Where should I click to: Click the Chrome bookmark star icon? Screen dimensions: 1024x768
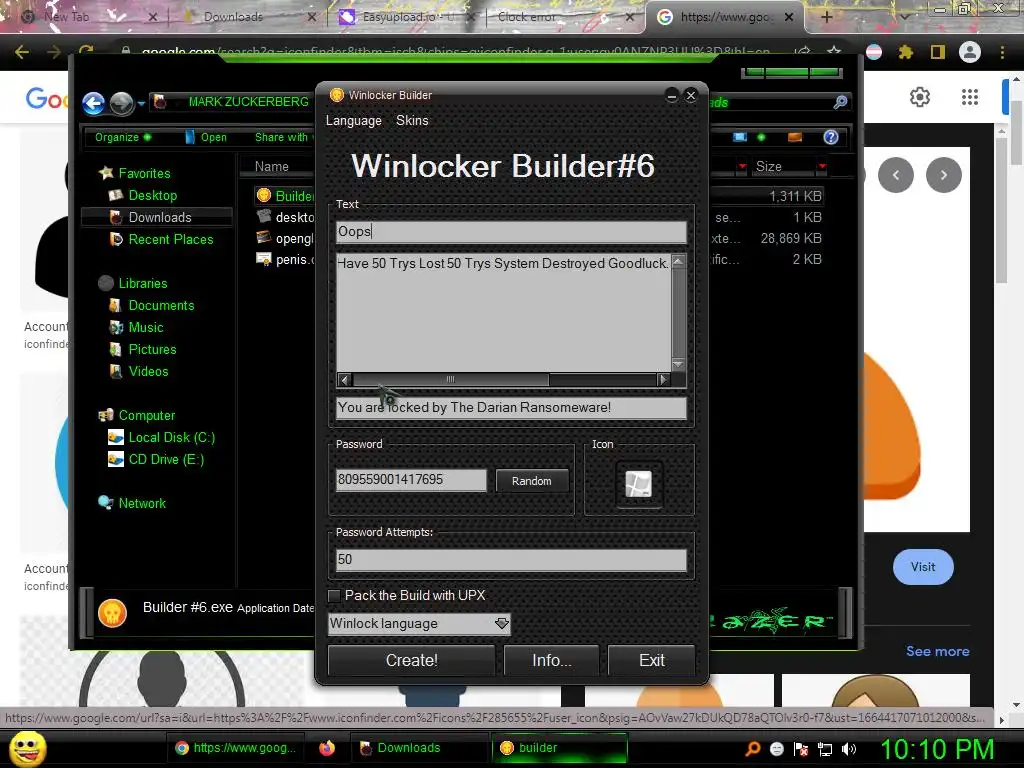pyautogui.click(x=834, y=52)
